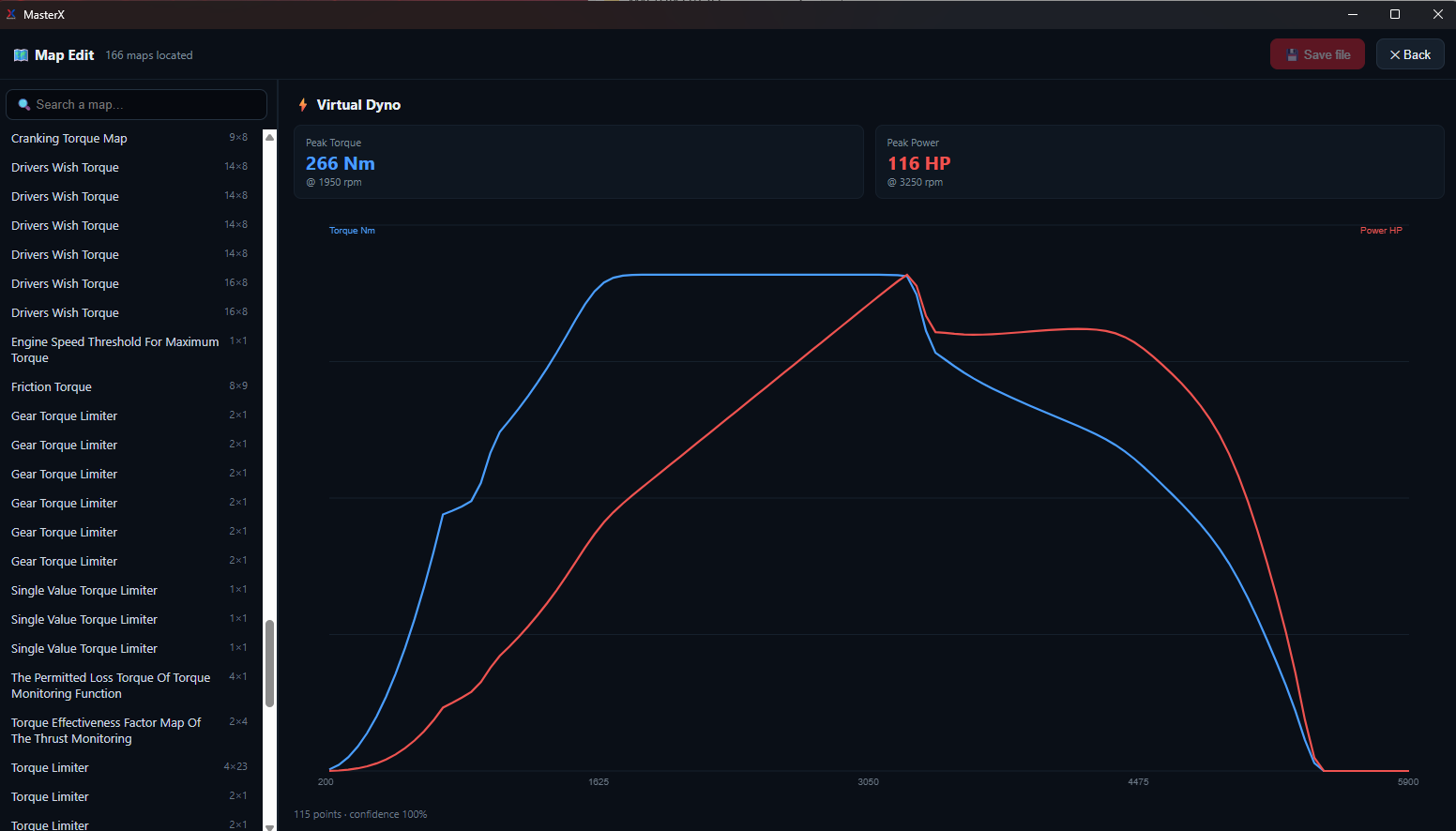Click the map list scrollbar thumb

tap(269, 663)
